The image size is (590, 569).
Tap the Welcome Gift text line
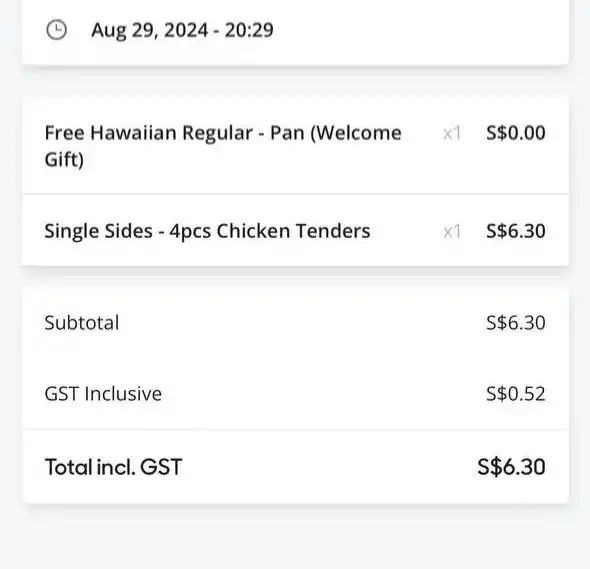tap(64, 159)
